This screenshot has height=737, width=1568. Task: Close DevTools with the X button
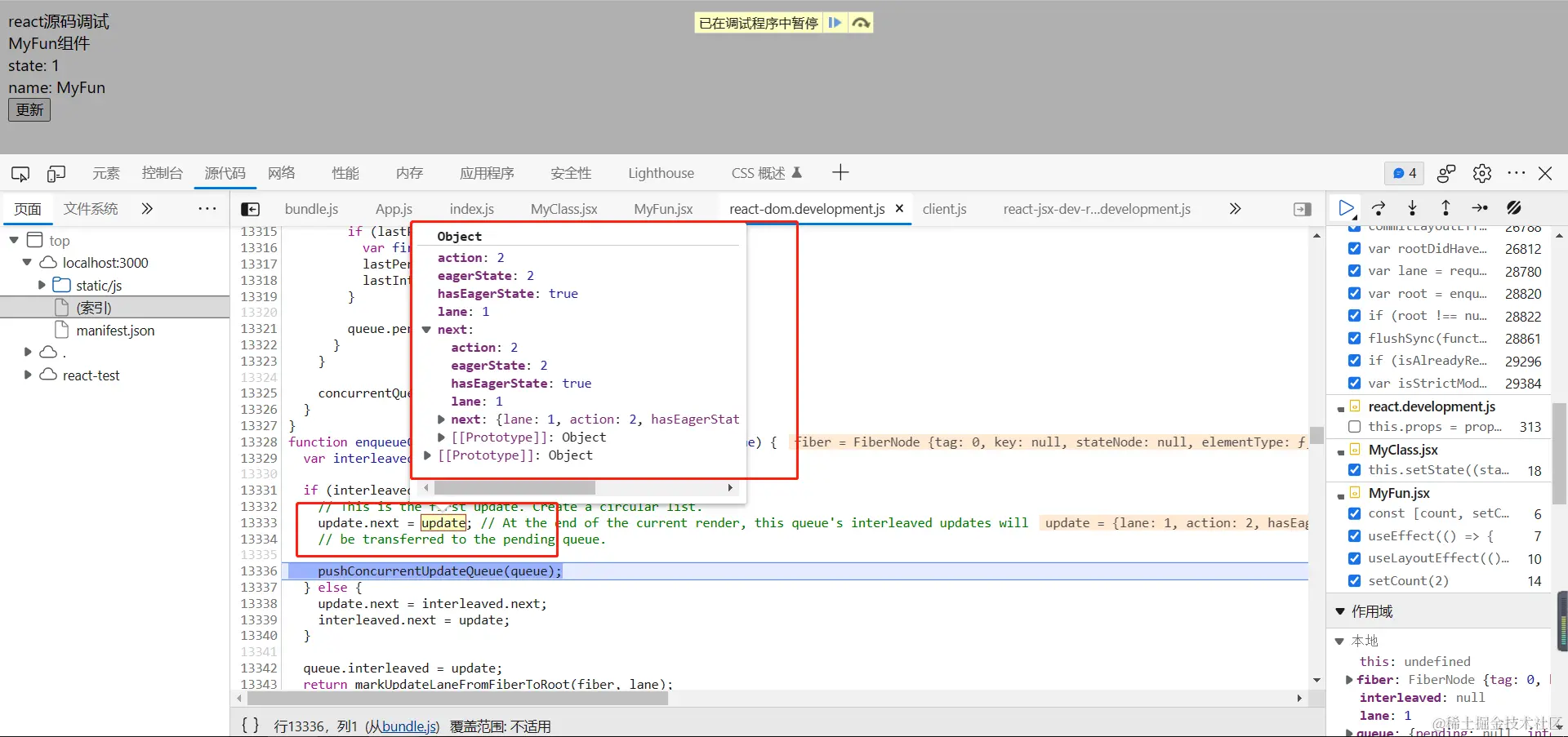pos(1545,173)
